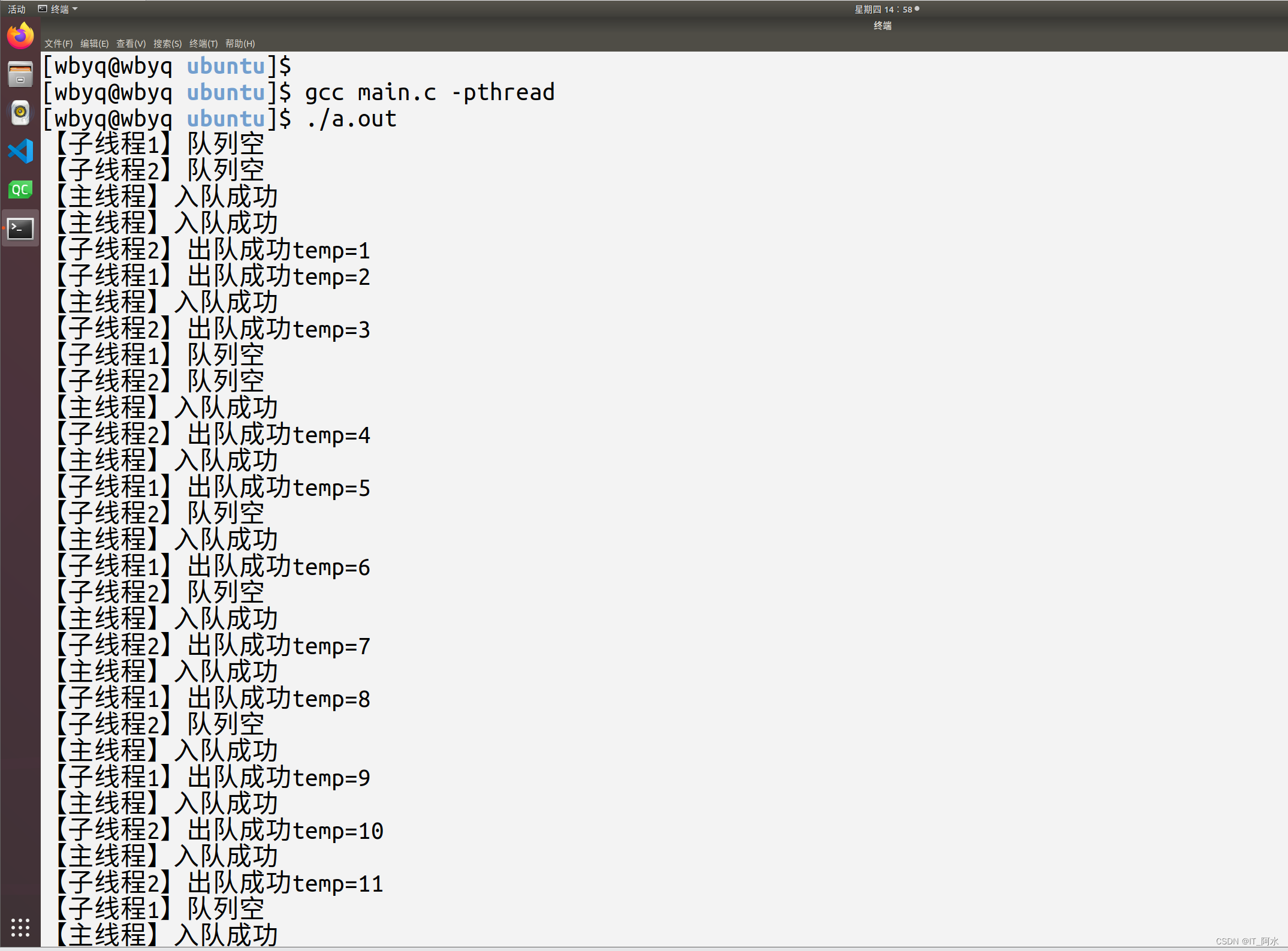Open the 帮助(H) menu
1288x951 pixels.
[x=240, y=44]
